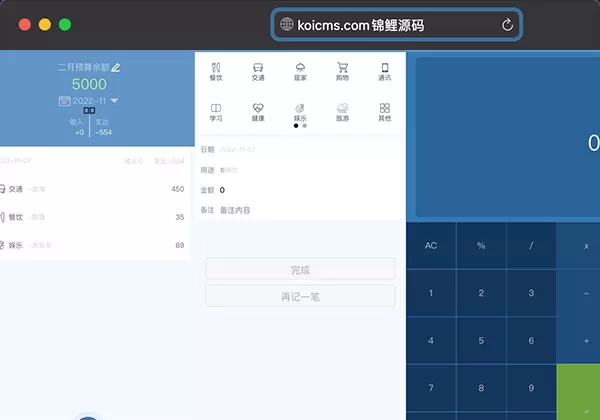Click calculator digit 8
Image resolution: width=600 pixels, height=420 pixels.
click(481, 388)
